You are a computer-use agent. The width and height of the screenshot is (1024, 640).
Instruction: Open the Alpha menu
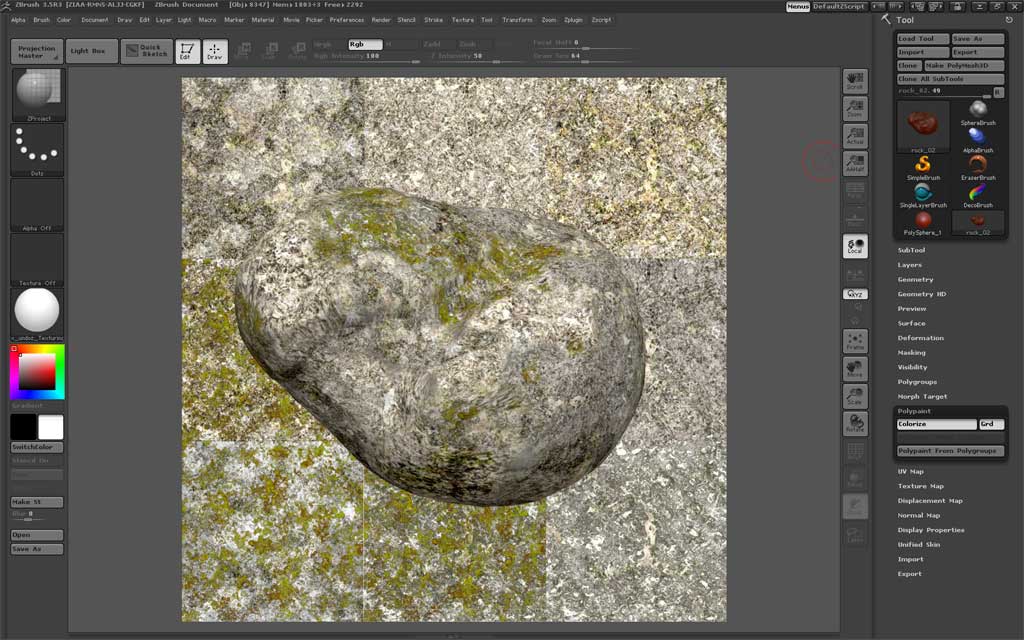(18, 20)
